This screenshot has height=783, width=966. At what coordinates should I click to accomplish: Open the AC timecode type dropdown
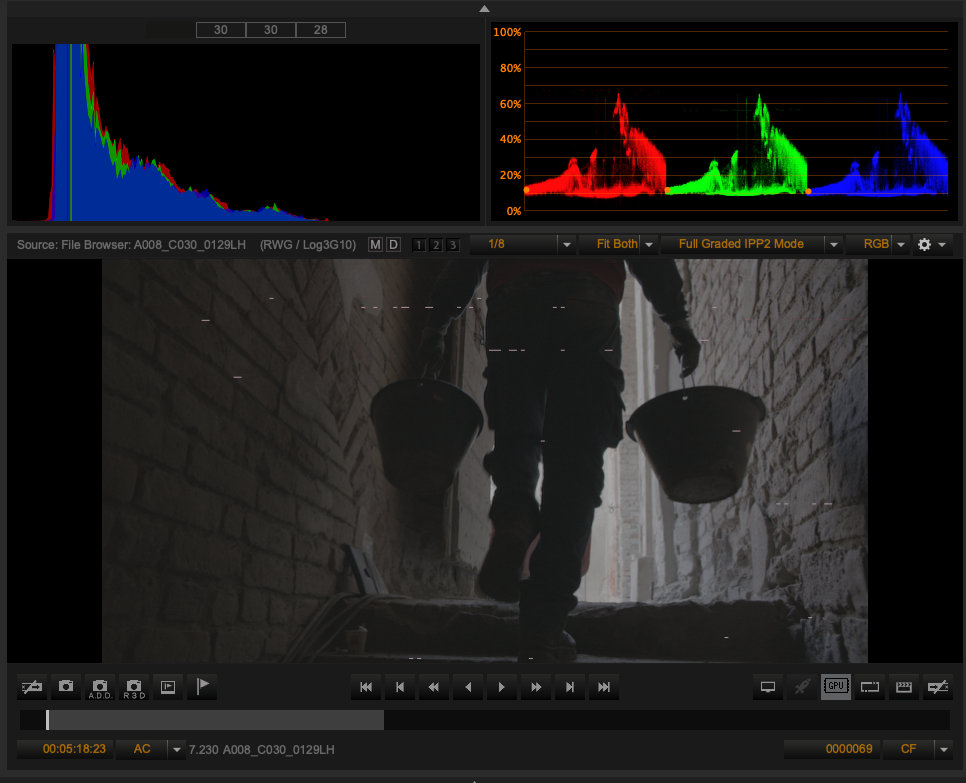[x=151, y=749]
